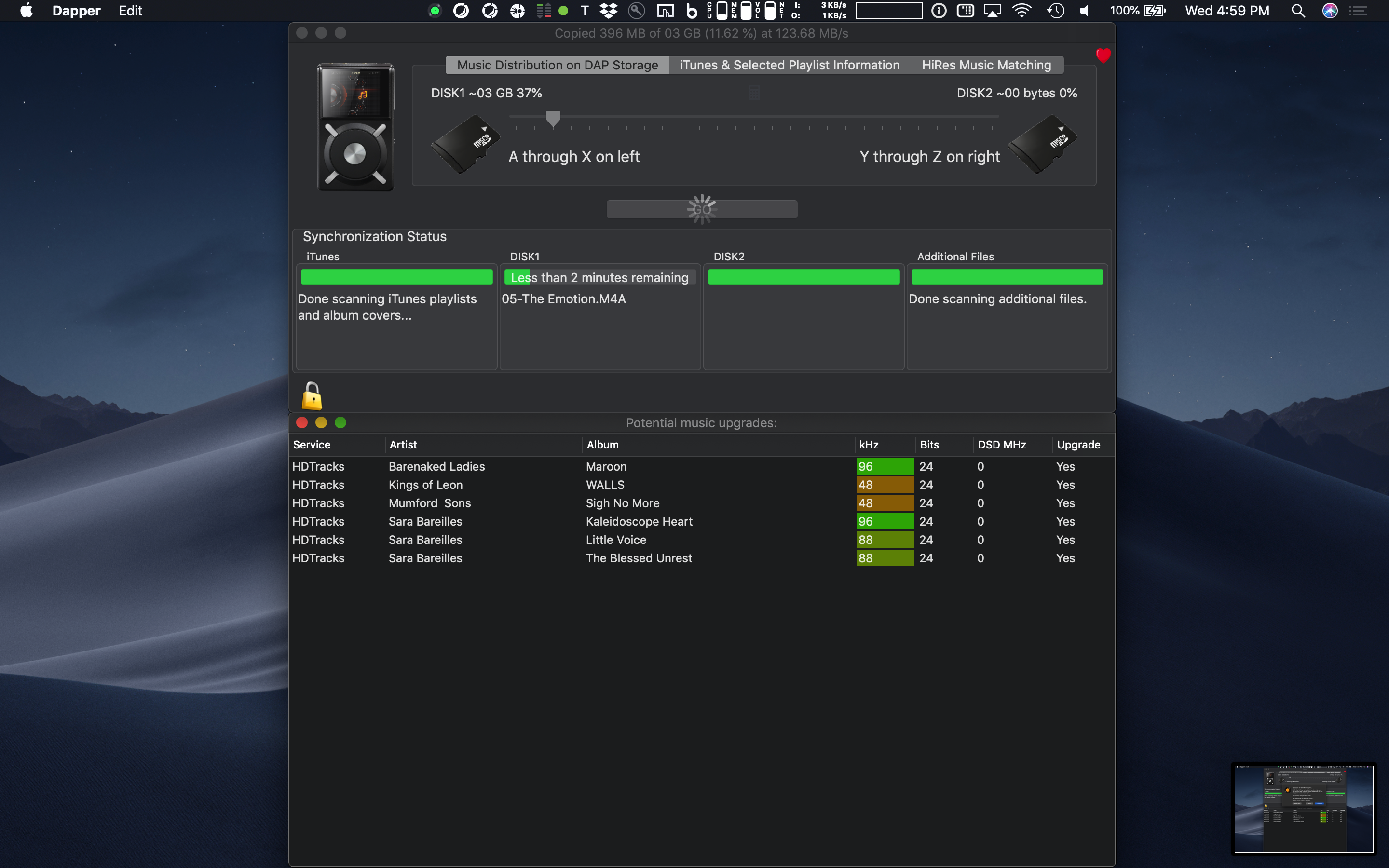Click the screenshot preview thumbnail in corner
This screenshot has width=1389, height=868.
tap(1304, 808)
